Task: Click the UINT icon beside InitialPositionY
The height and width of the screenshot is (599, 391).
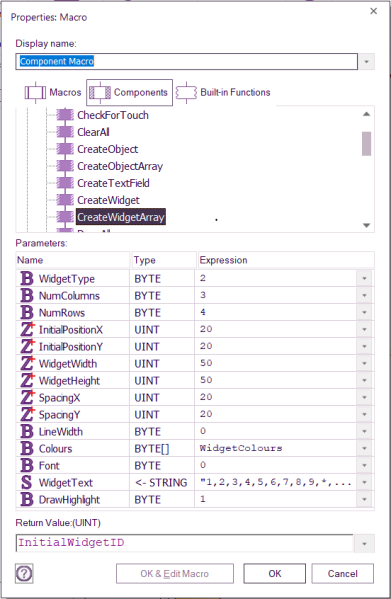Action: pyautogui.click(x=27, y=346)
